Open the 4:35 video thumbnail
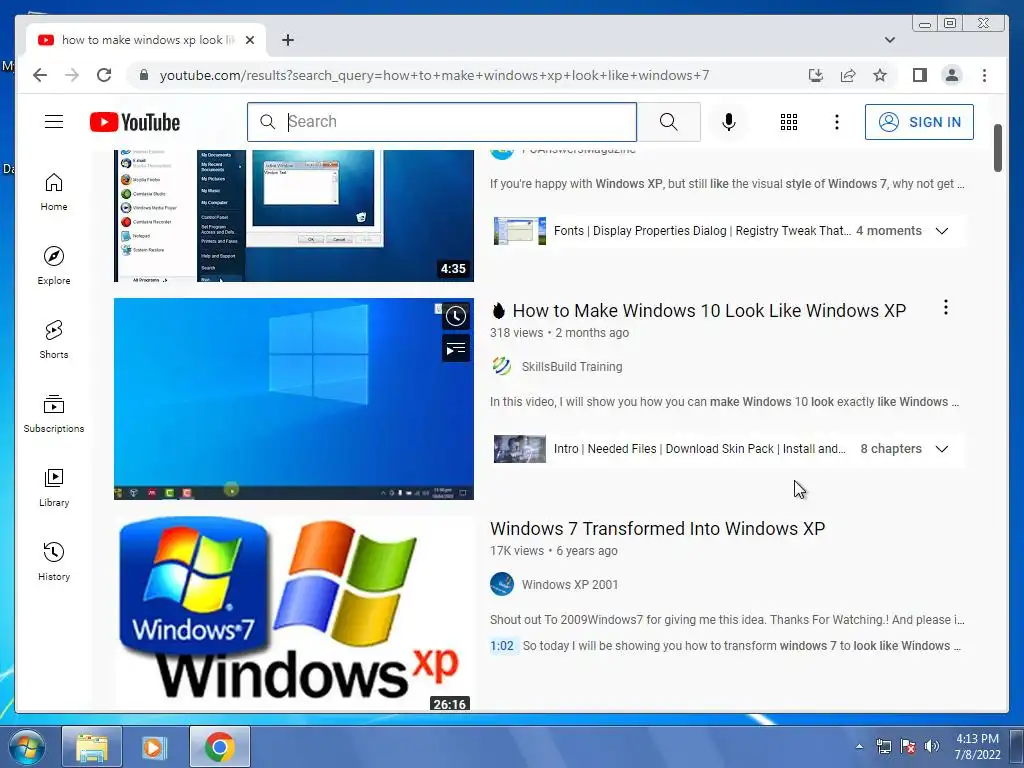Screen dimensions: 1024x768 294,216
